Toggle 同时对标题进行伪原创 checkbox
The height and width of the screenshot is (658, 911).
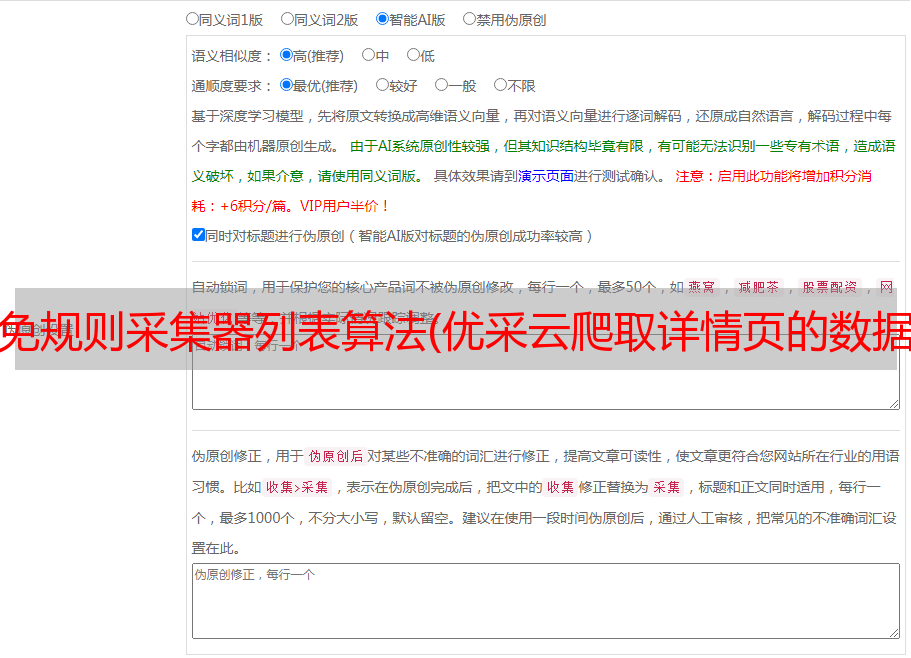pyautogui.click(x=198, y=235)
